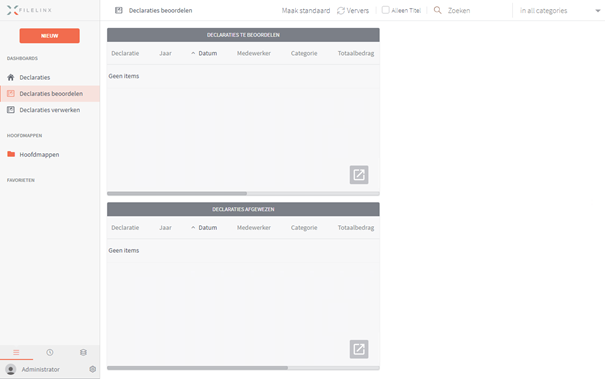The height and width of the screenshot is (379, 605).
Task: Sort Afgewezen table by Categorie
Action: click(304, 228)
